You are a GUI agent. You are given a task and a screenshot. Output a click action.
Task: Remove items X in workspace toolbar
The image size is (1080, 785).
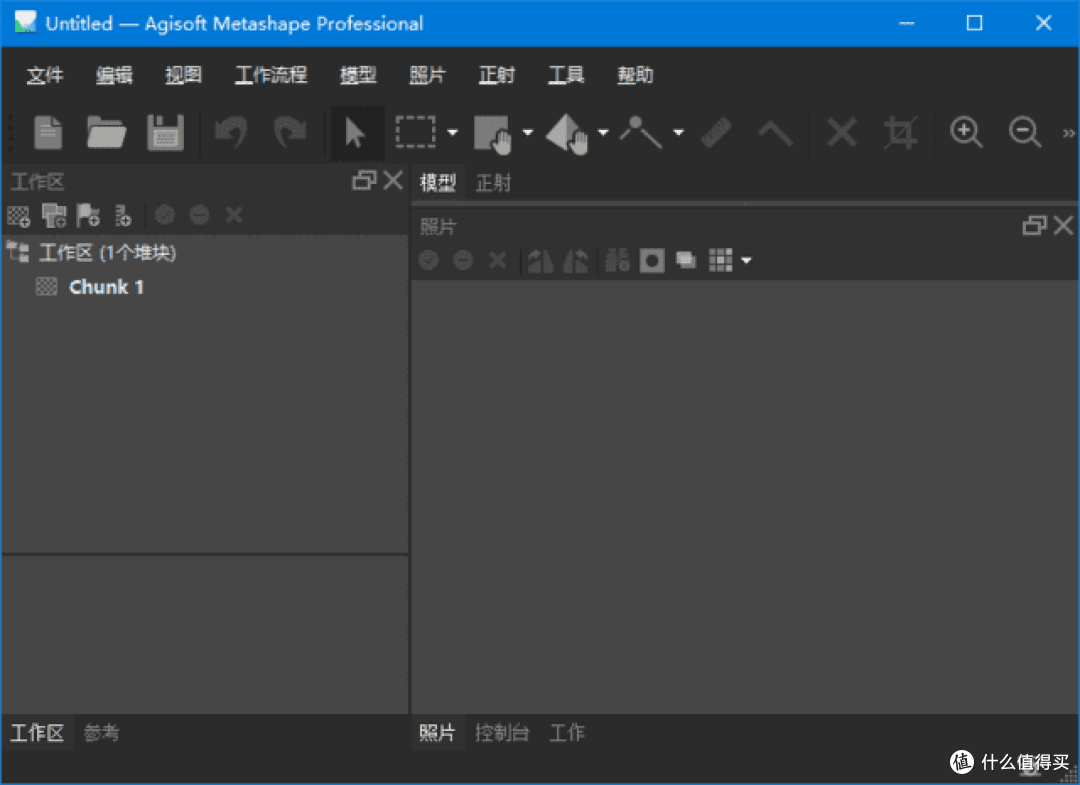(x=233, y=216)
